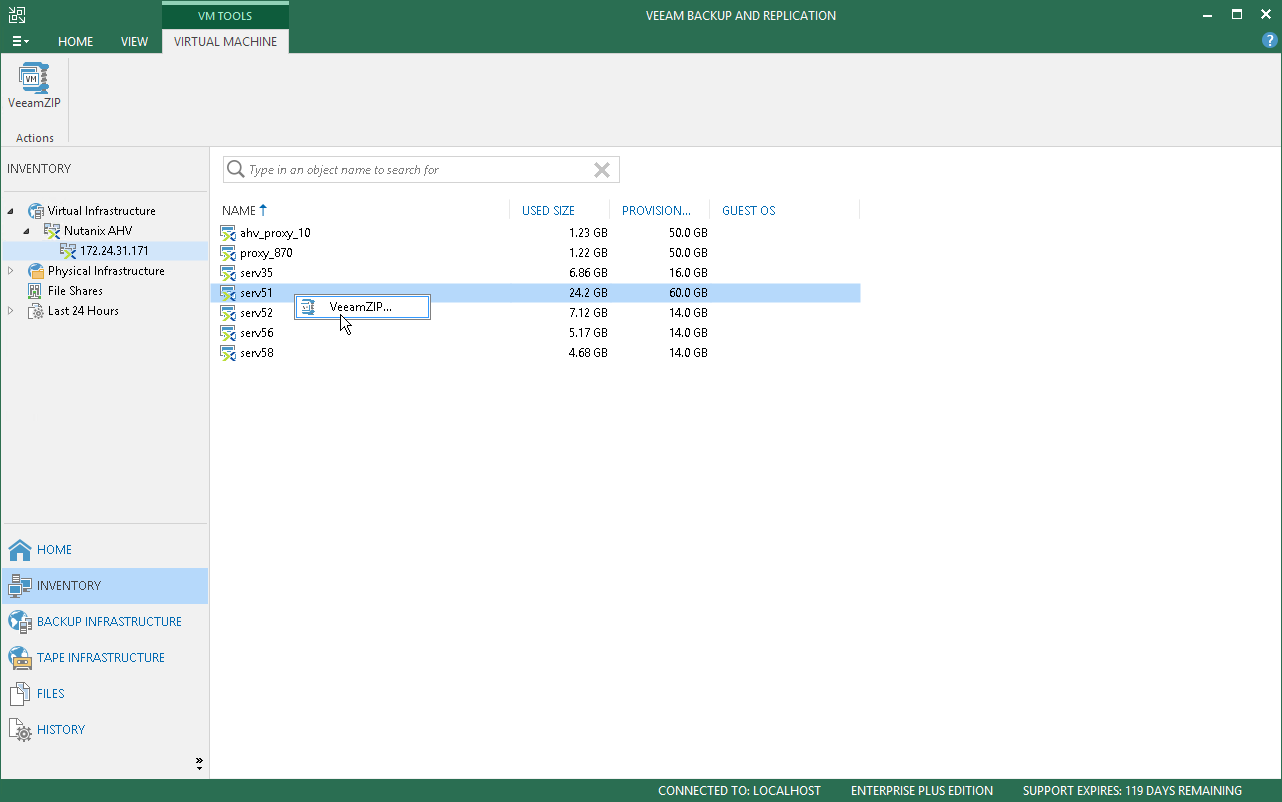
Task: Click the application logo in title bar
Action: [16, 15]
